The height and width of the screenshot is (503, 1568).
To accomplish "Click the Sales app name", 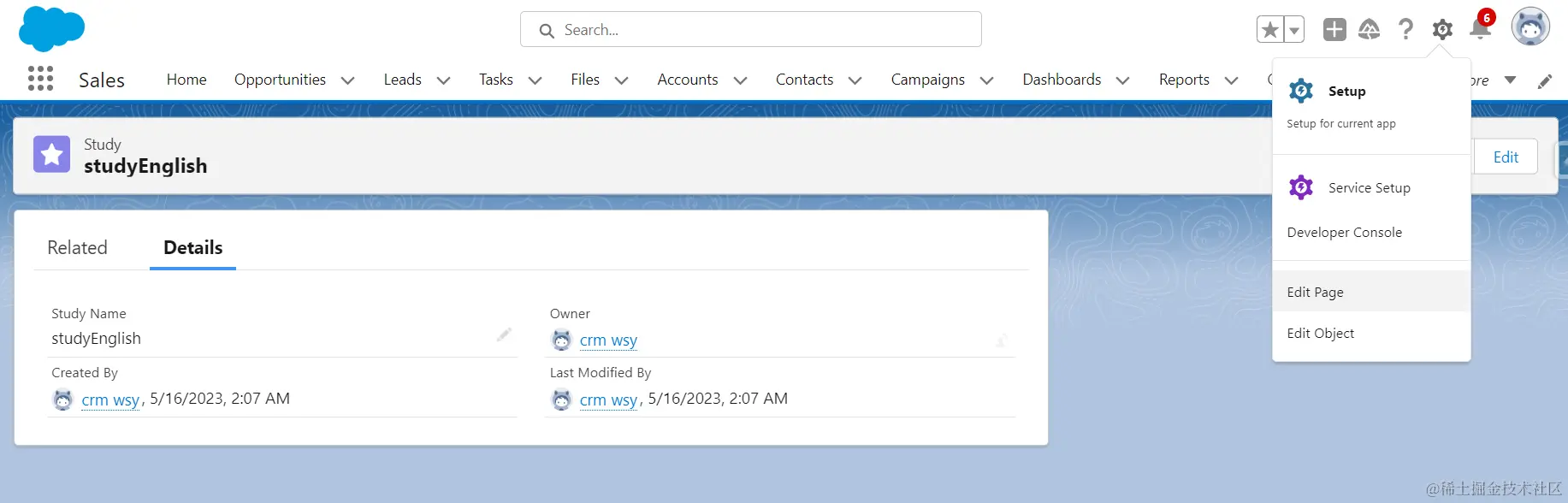I will point(102,80).
